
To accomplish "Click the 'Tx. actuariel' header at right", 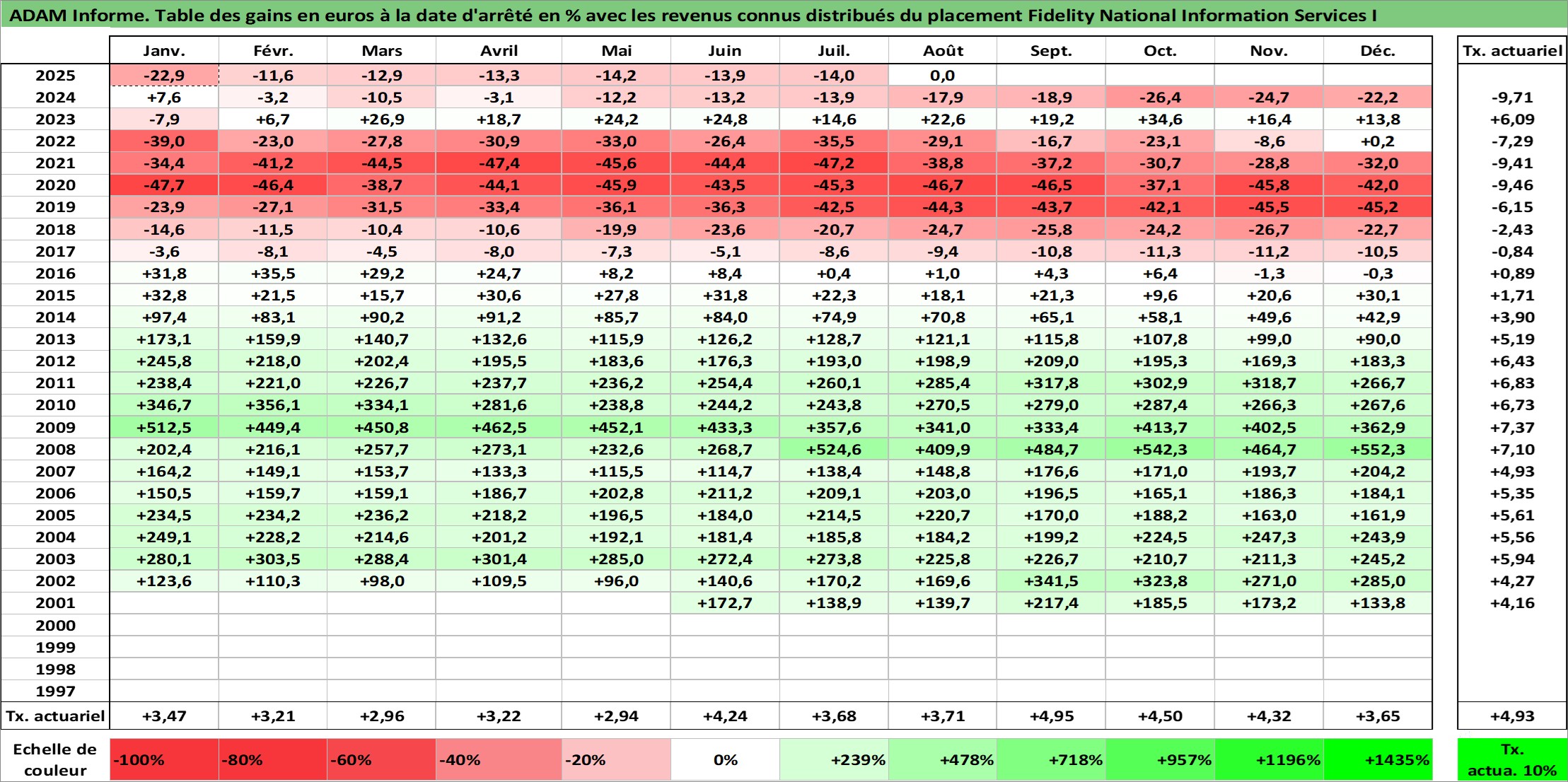I will click(x=1512, y=50).
